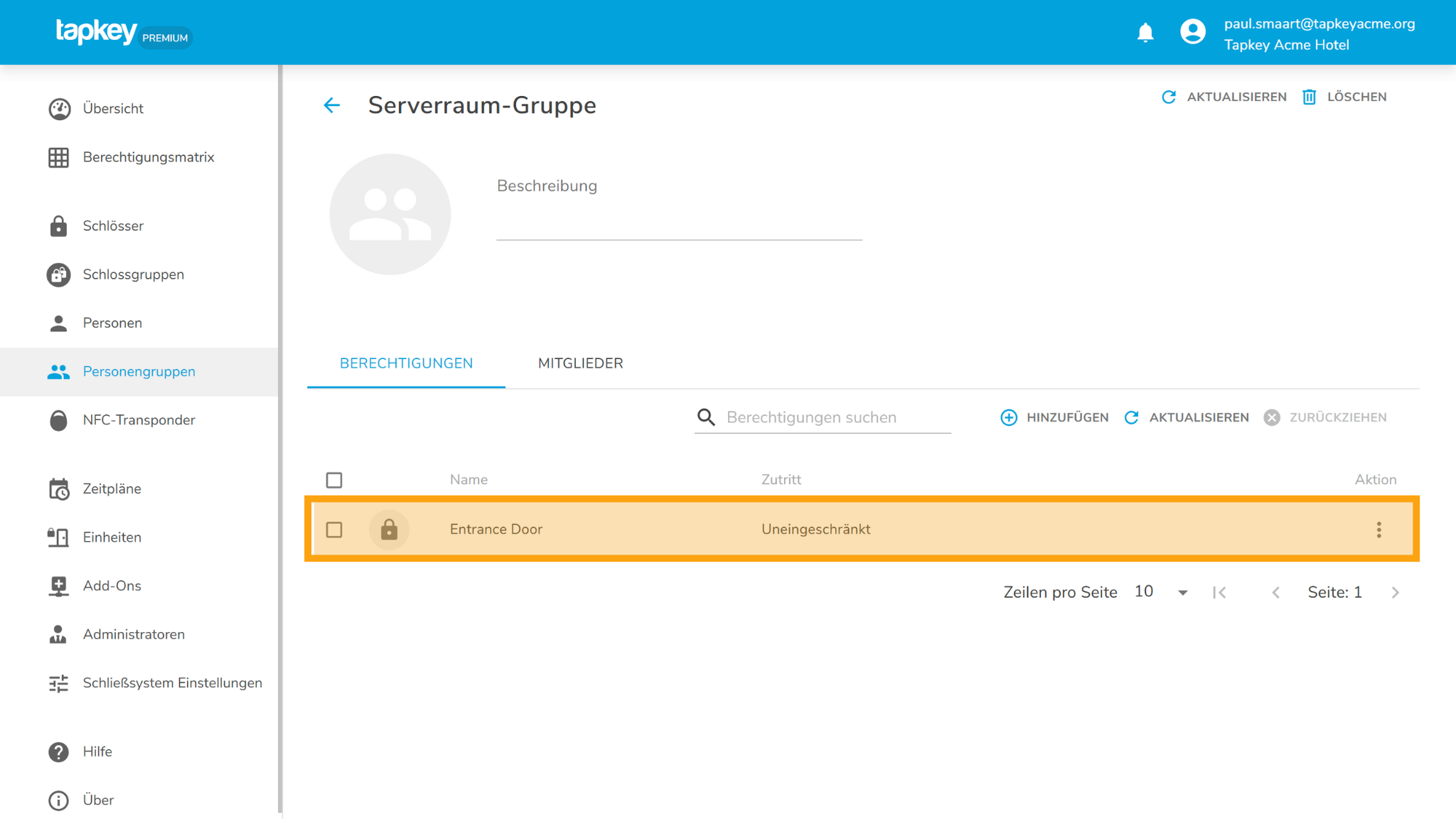1456x819 pixels.
Task: Open the notifications bell
Action: [x=1145, y=33]
